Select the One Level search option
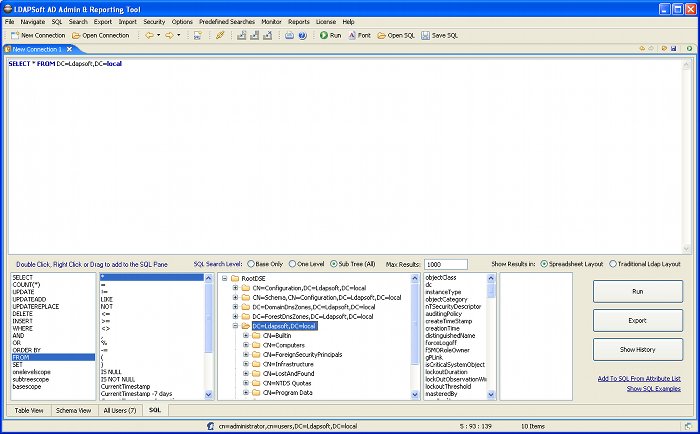 pyautogui.click(x=294, y=264)
